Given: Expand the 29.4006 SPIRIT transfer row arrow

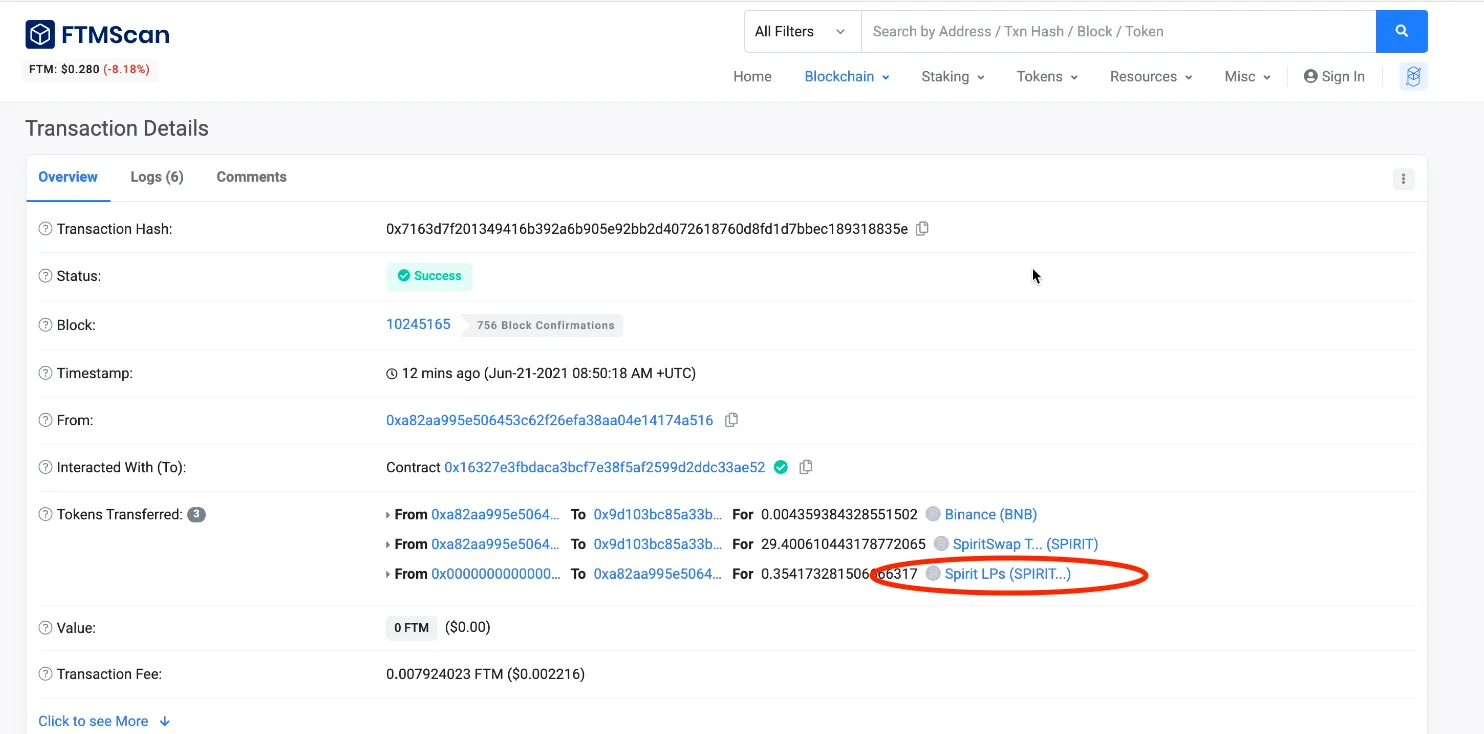Looking at the screenshot, I should coord(388,545).
